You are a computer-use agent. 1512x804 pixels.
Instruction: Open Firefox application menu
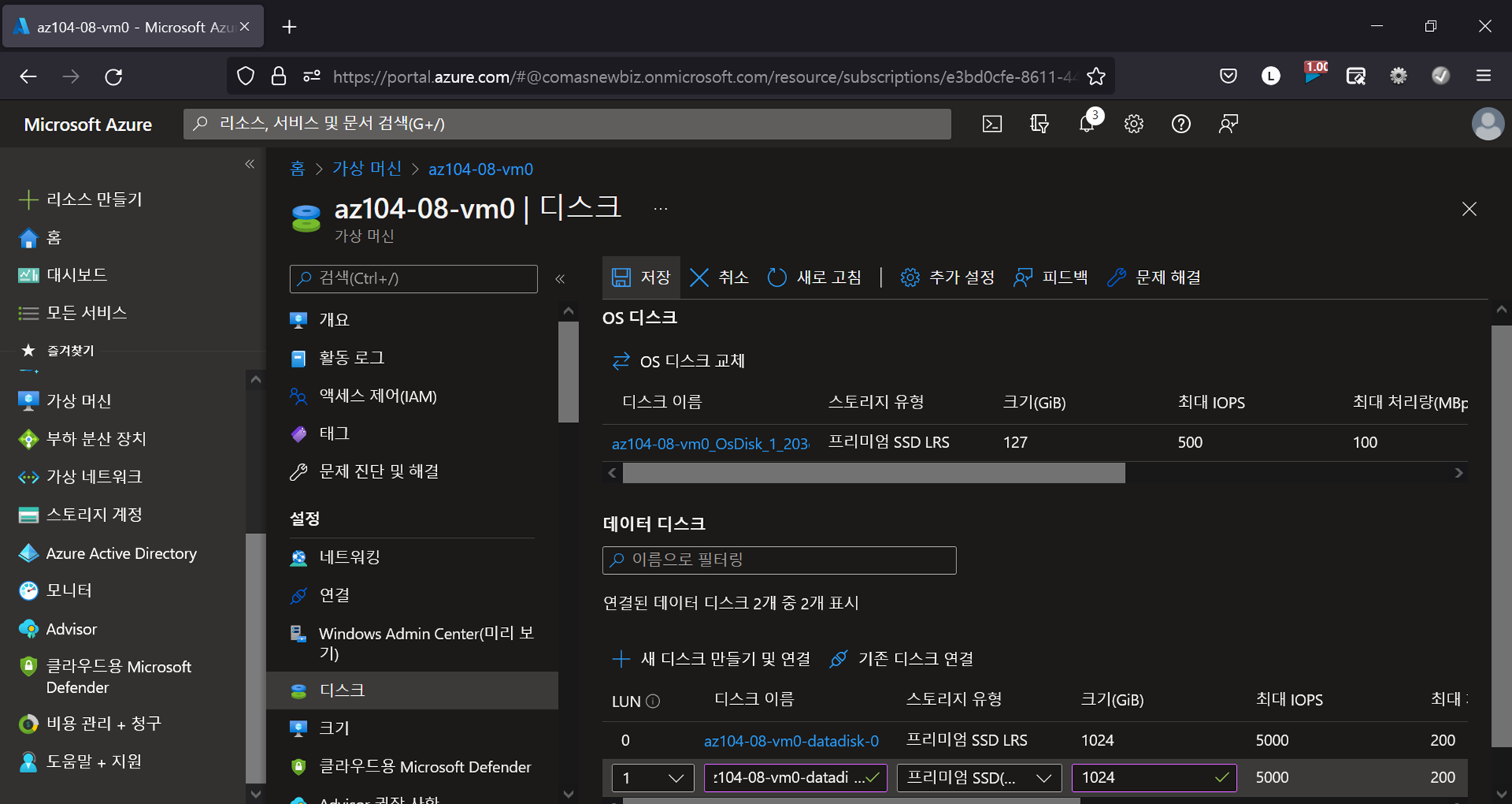pos(1483,76)
